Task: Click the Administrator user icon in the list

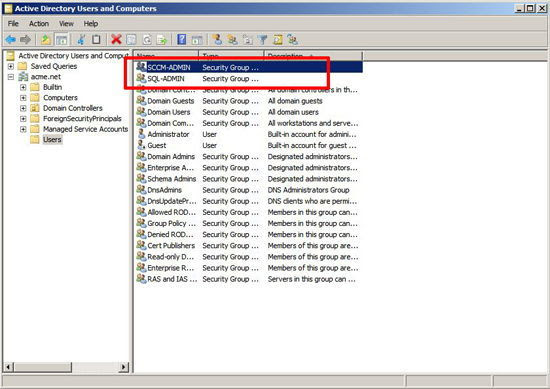Action: (141, 134)
